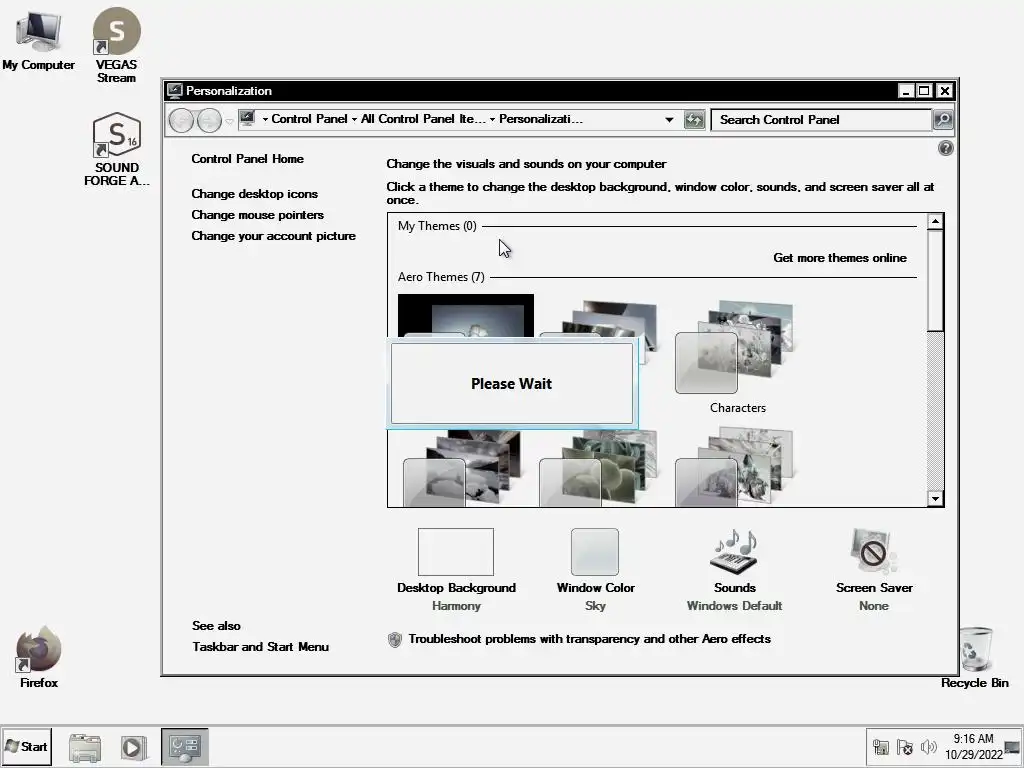The image size is (1024, 768).
Task: Click Change your account picture link
Action: pyautogui.click(x=274, y=236)
